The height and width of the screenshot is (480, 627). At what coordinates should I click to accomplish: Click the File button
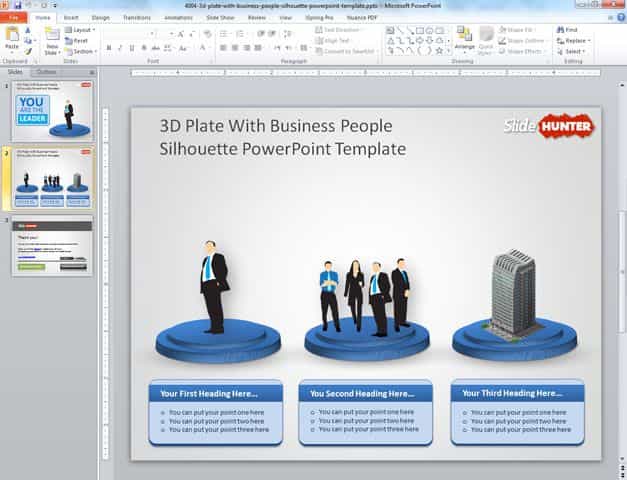click(x=15, y=17)
